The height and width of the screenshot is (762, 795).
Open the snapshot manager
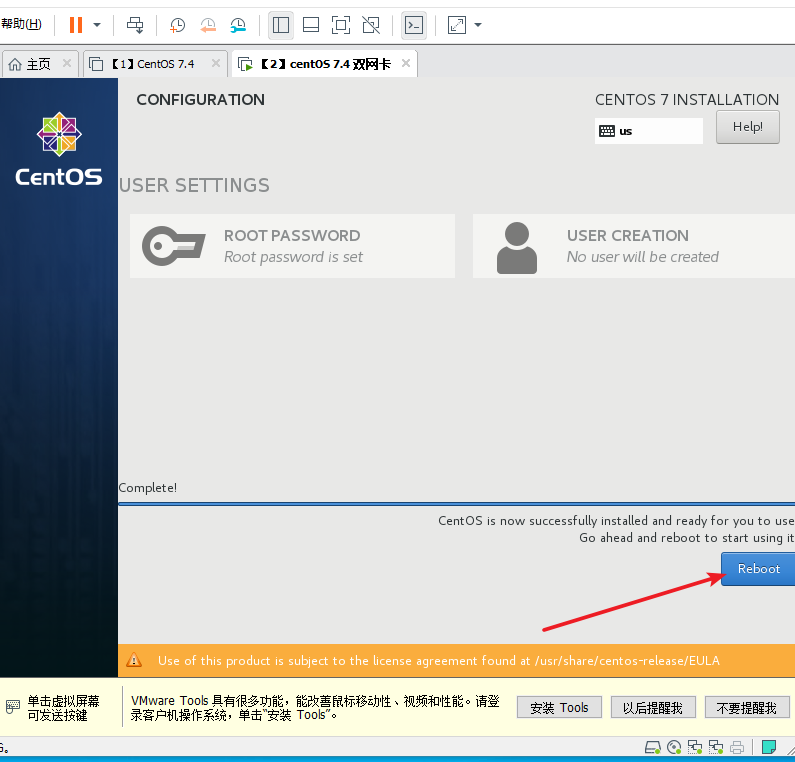click(238, 25)
